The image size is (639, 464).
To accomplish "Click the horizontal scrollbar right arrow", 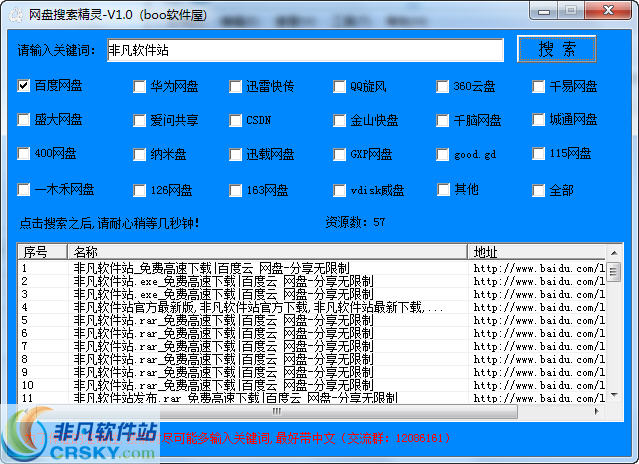I will pos(597,411).
